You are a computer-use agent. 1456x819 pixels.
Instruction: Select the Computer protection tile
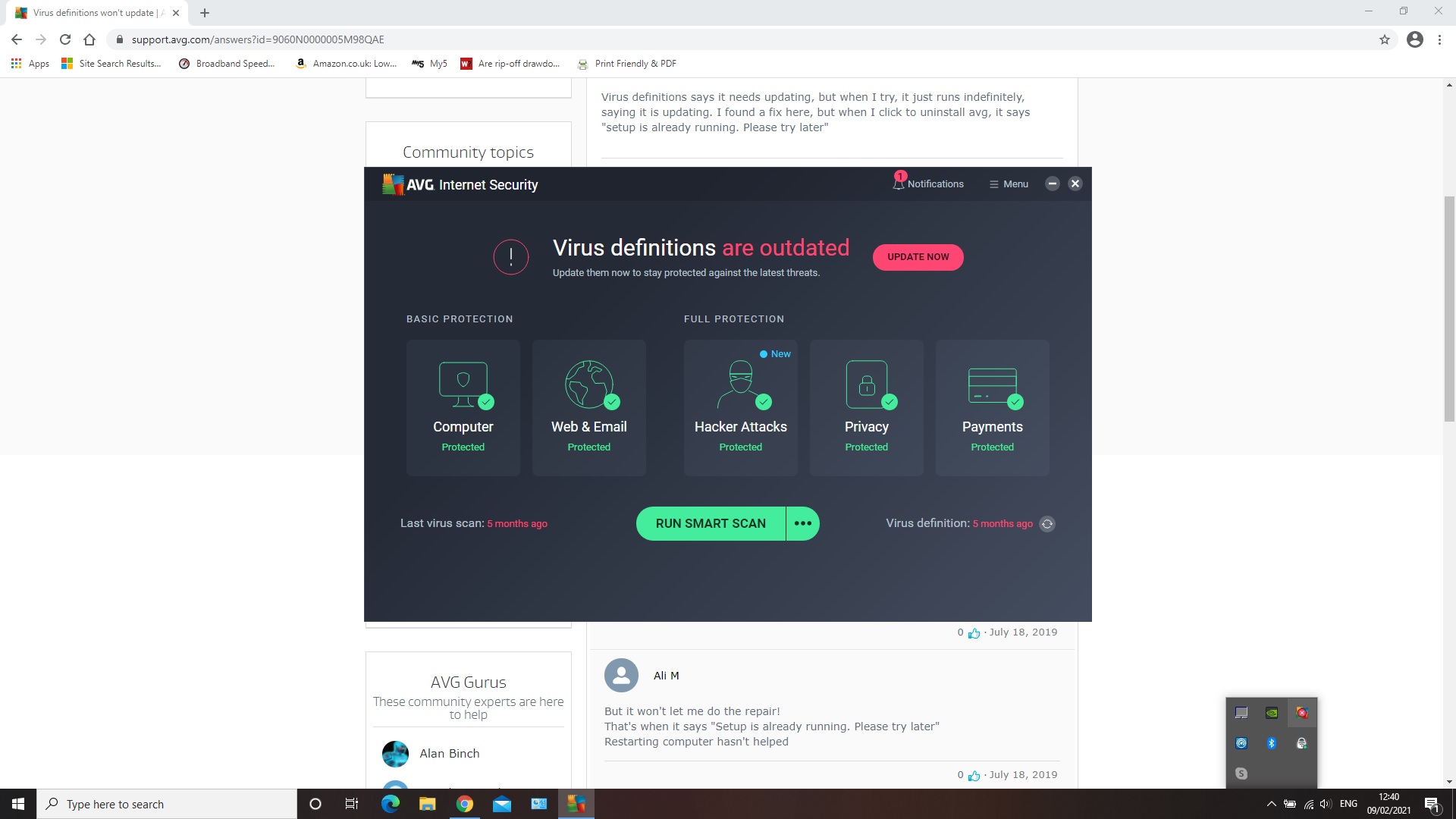(x=463, y=408)
